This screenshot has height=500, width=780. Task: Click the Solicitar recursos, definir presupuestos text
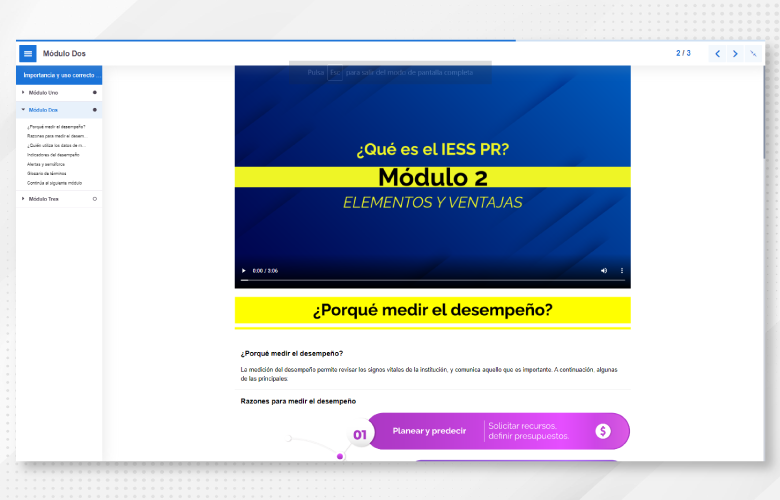(x=528, y=431)
